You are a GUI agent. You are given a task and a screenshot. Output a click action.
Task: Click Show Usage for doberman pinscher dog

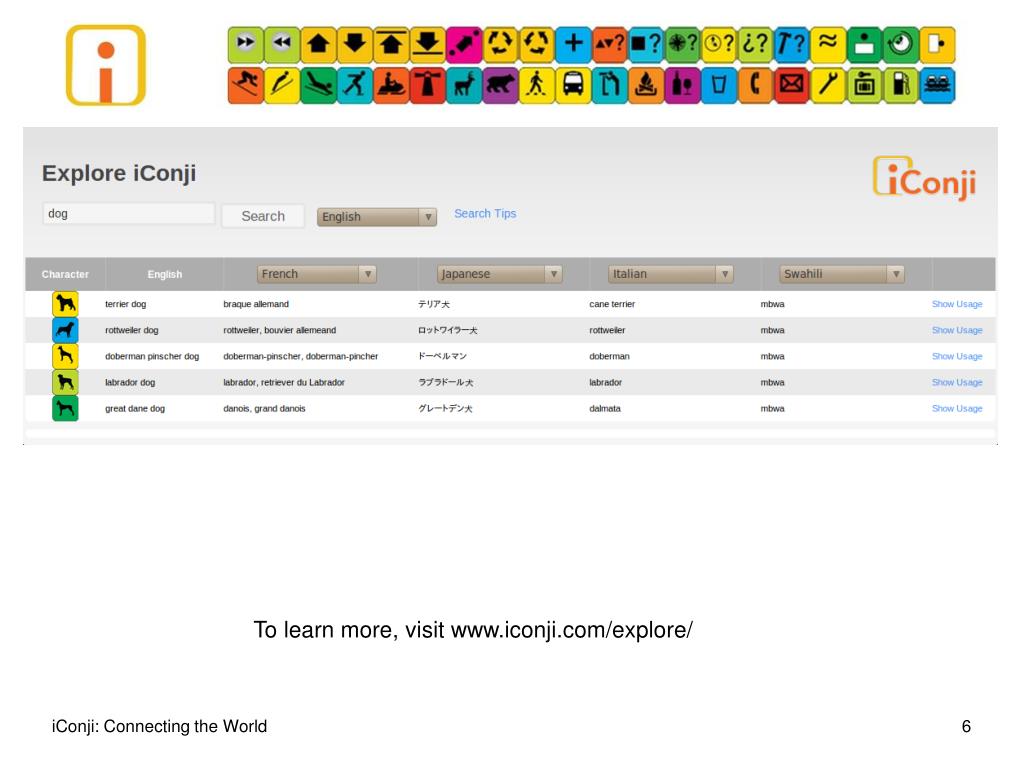(957, 356)
